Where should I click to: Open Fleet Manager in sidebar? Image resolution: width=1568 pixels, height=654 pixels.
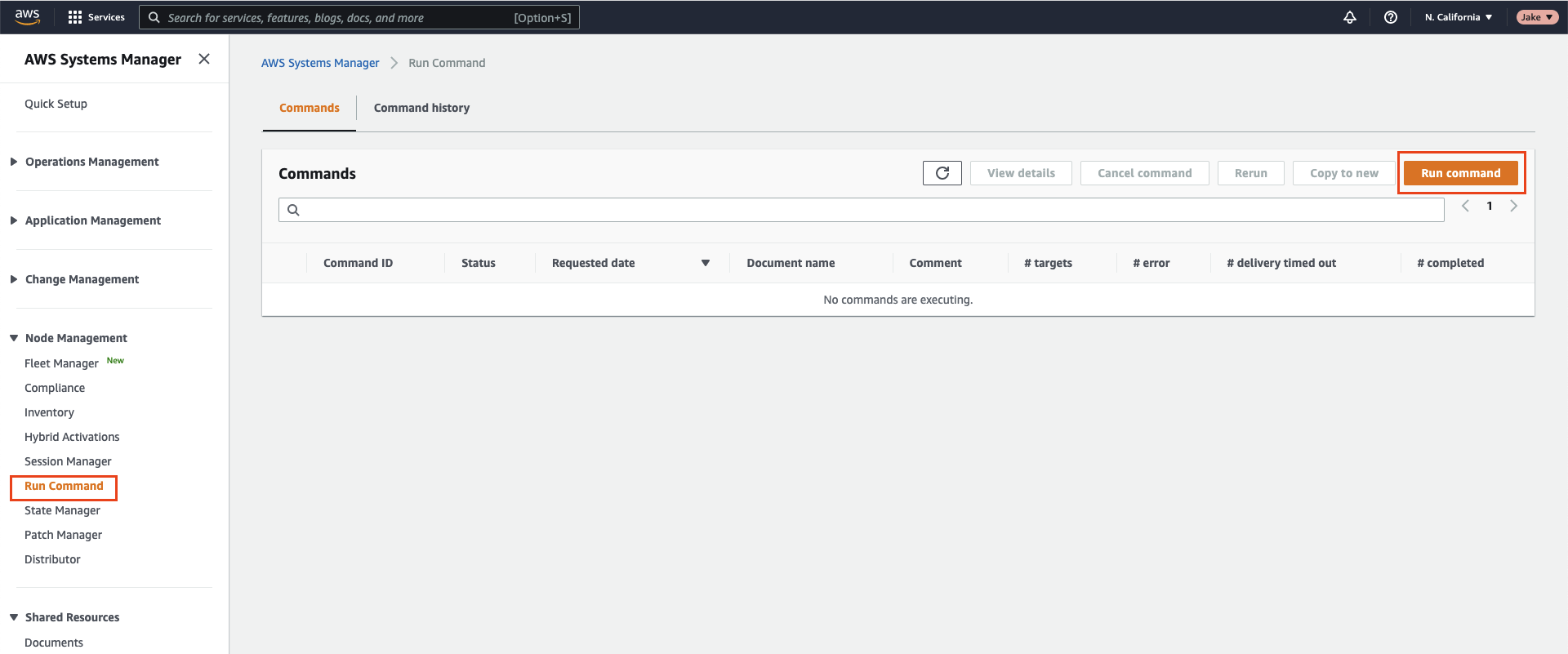(61, 363)
